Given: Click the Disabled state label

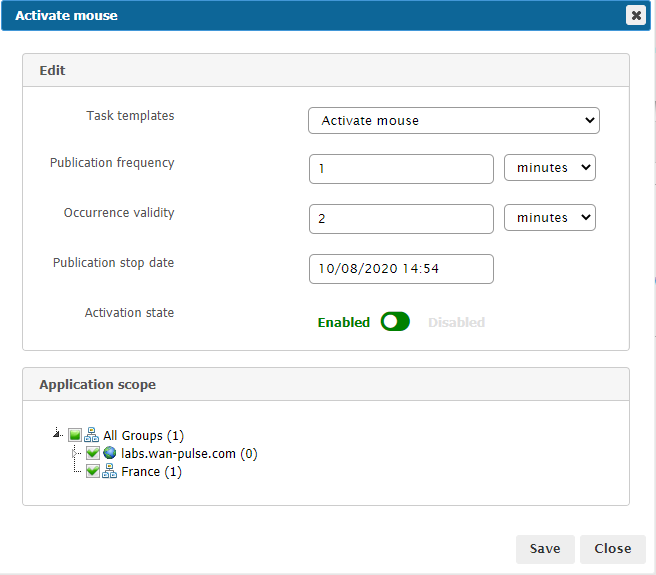Looking at the screenshot, I should (456, 323).
